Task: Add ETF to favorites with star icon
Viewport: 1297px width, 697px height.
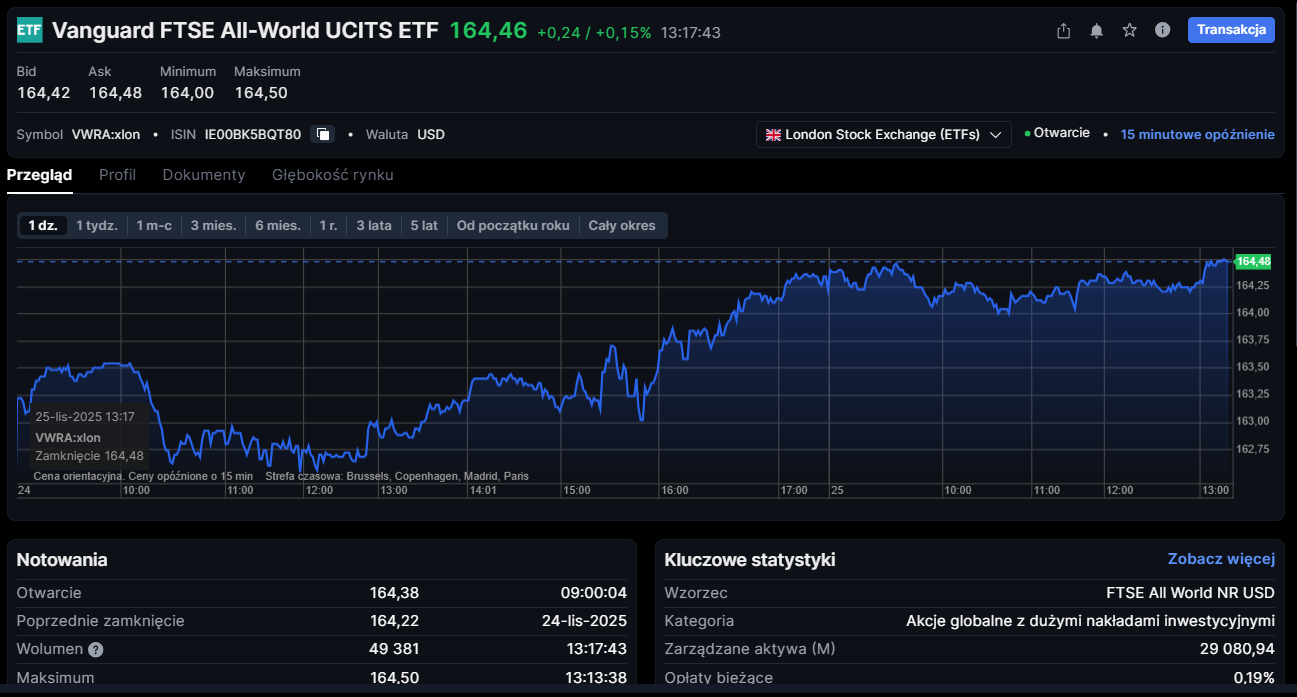Action: pyautogui.click(x=1130, y=30)
